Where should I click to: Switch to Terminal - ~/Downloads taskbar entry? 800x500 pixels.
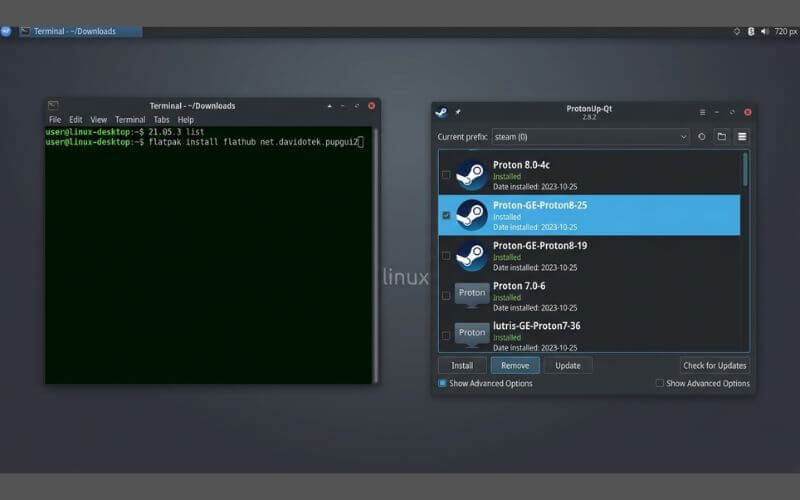click(81, 32)
